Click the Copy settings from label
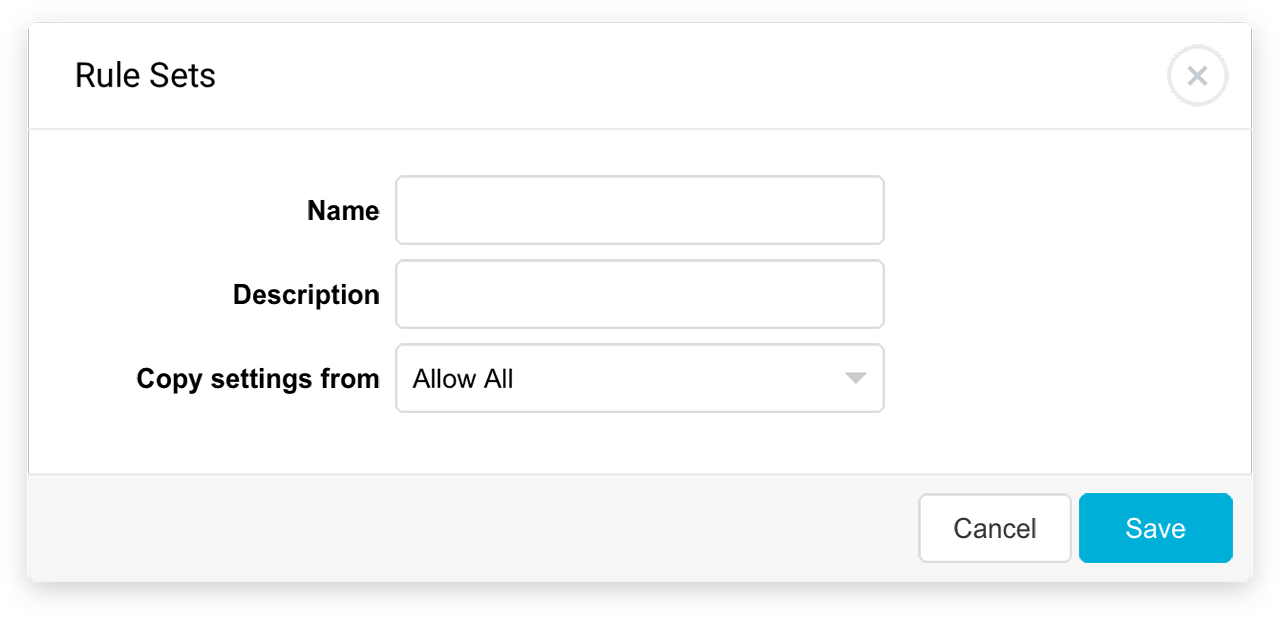Viewport: 1280px width, 619px height. click(x=258, y=379)
